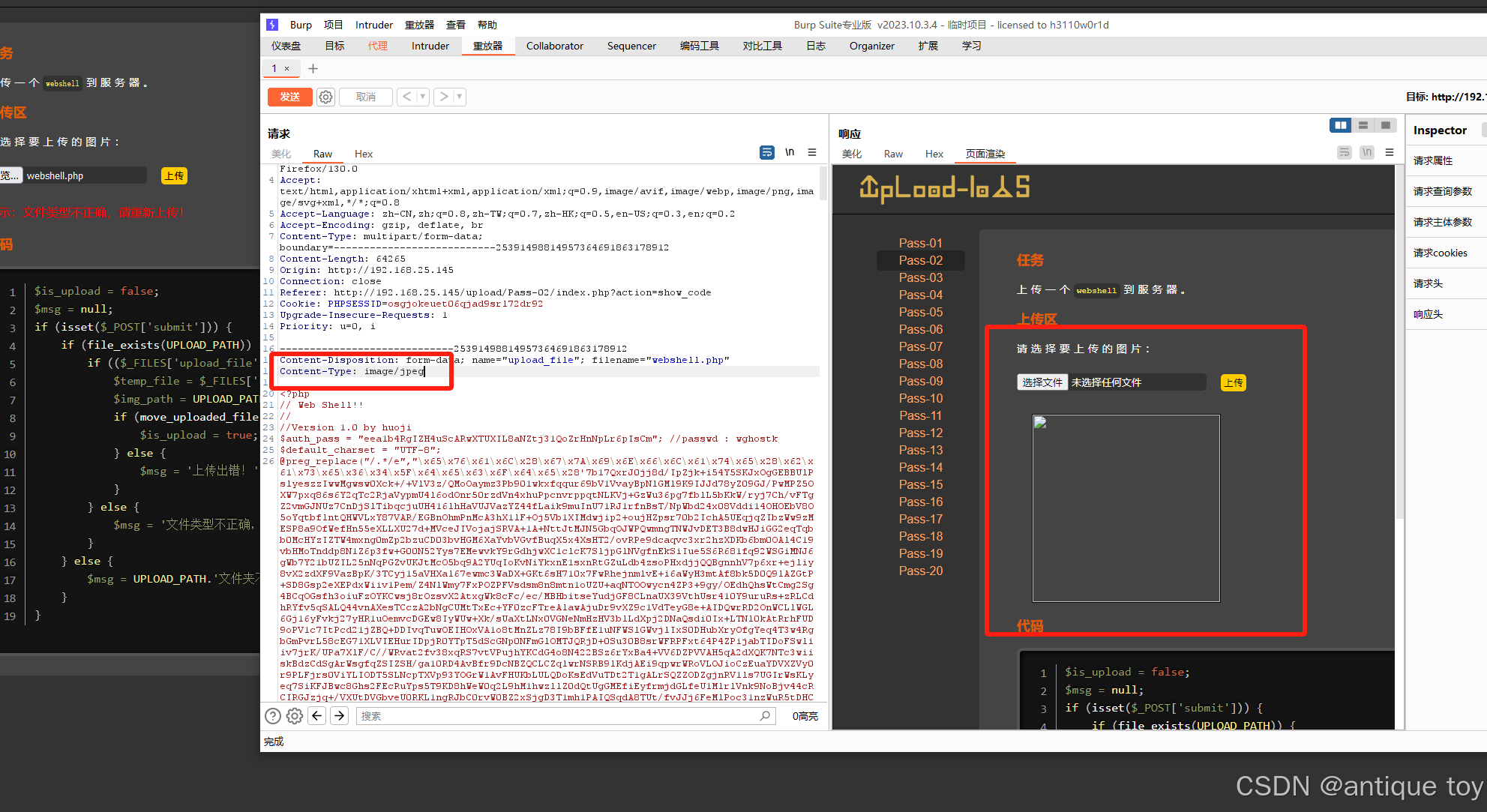Switch to top-bottom split layout icon
1487x812 pixels.
tap(1363, 125)
